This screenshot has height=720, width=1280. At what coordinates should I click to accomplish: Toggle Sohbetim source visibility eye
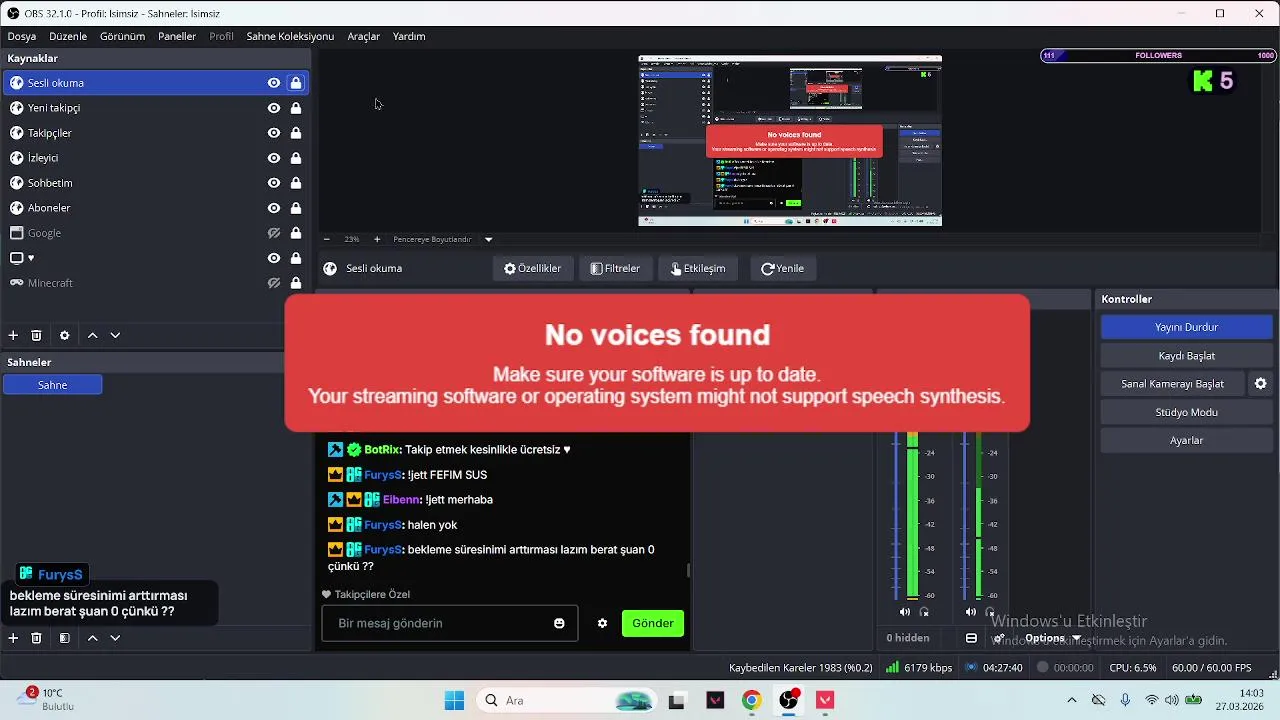274,183
